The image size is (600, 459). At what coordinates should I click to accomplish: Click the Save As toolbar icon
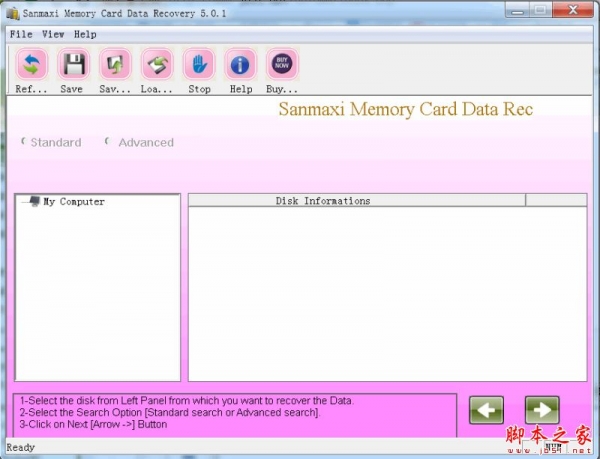(115, 64)
